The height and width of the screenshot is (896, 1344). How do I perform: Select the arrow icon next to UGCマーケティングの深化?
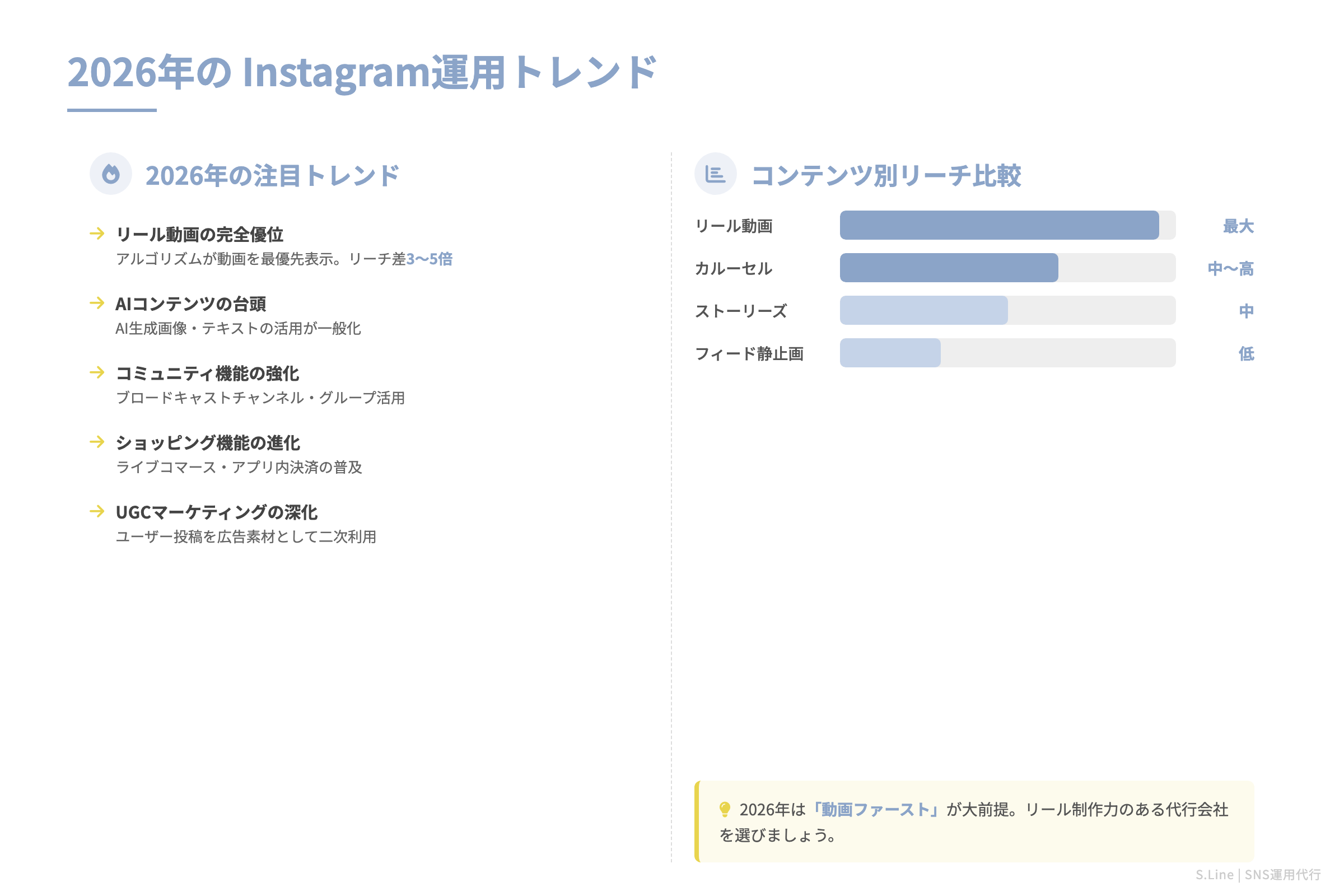[97, 511]
